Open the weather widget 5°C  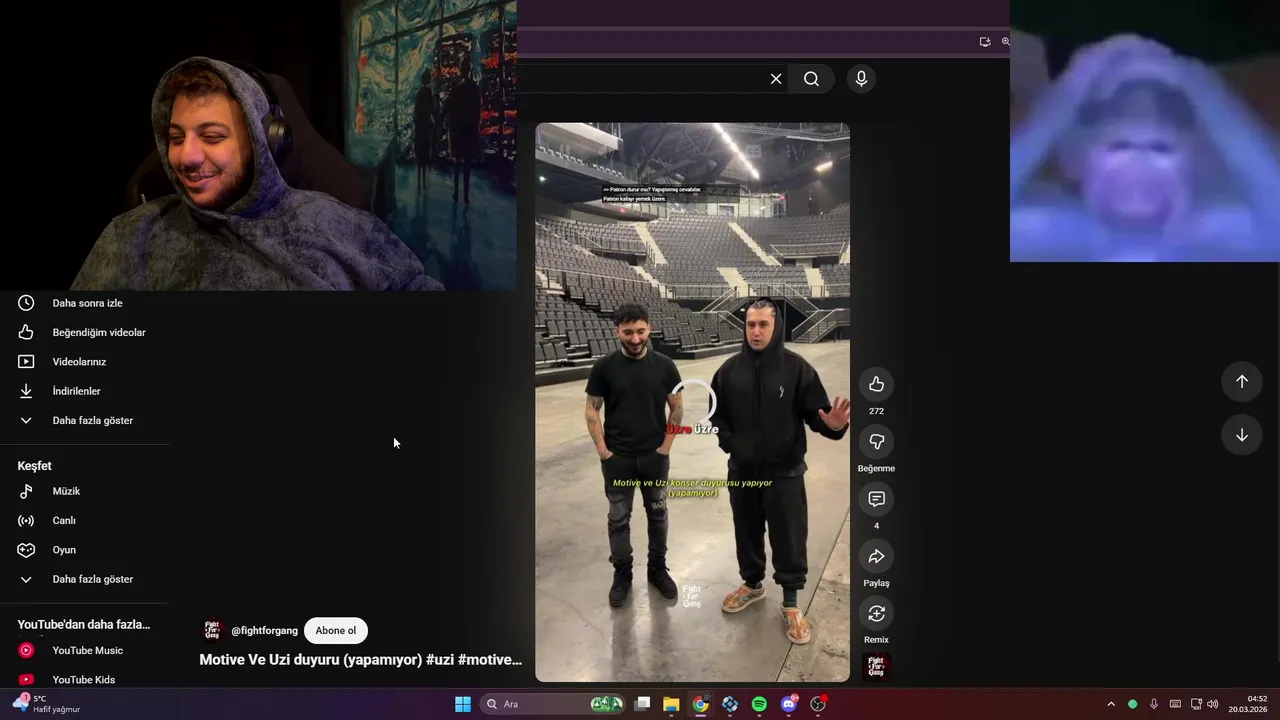46,704
